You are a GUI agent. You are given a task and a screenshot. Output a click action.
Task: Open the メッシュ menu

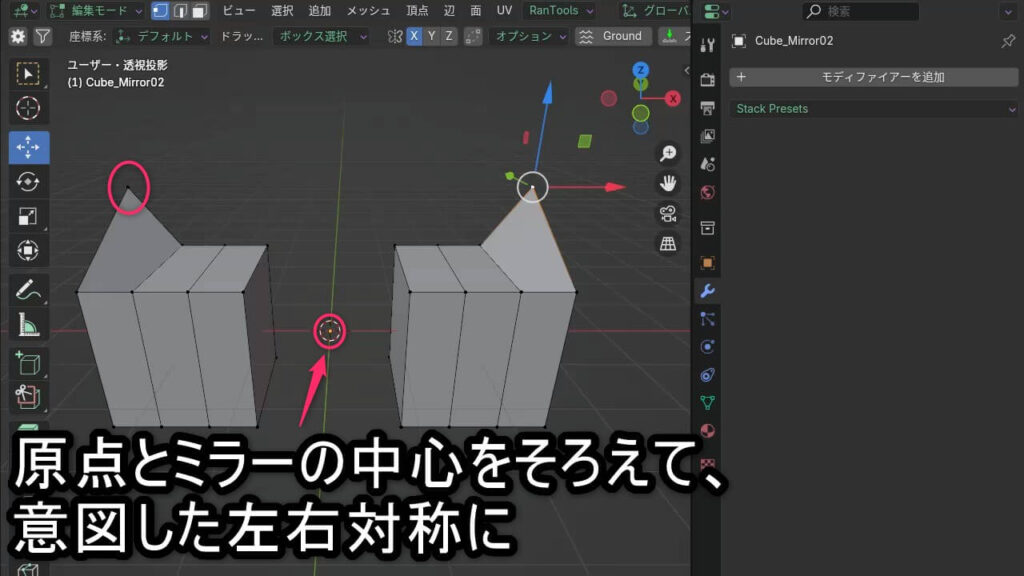click(x=367, y=11)
